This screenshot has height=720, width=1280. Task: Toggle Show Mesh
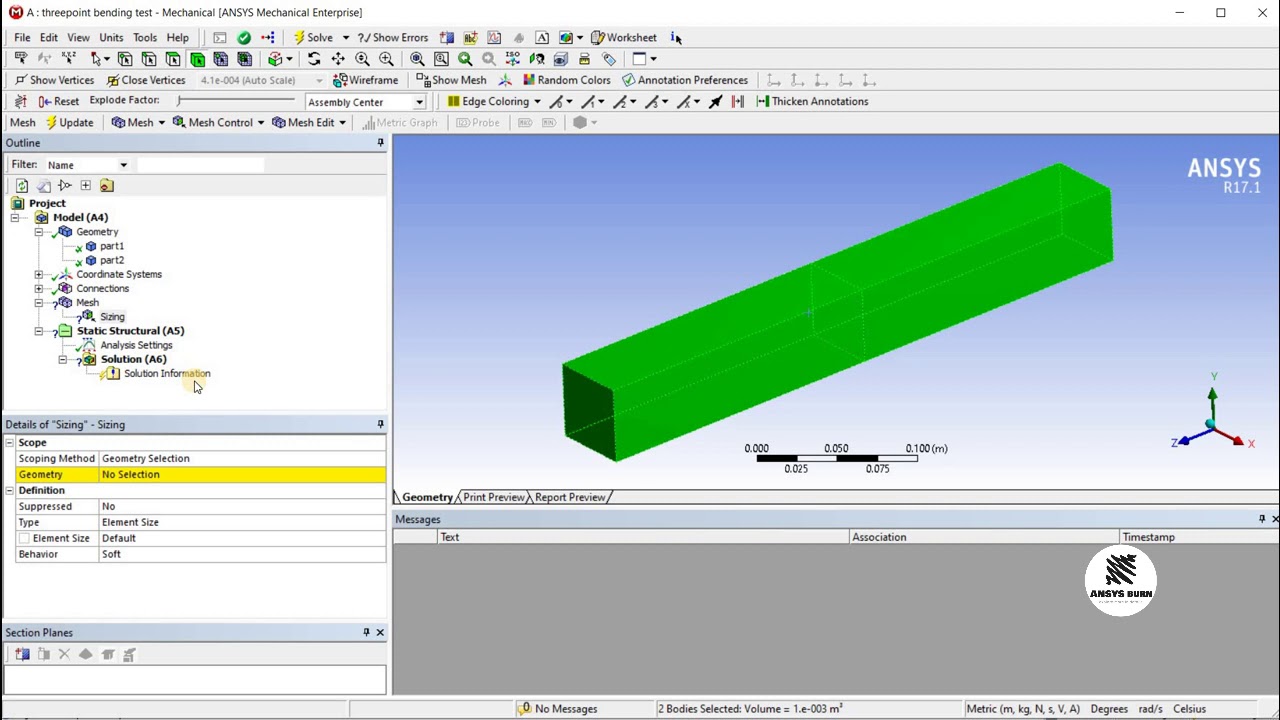(x=451, y=80)
